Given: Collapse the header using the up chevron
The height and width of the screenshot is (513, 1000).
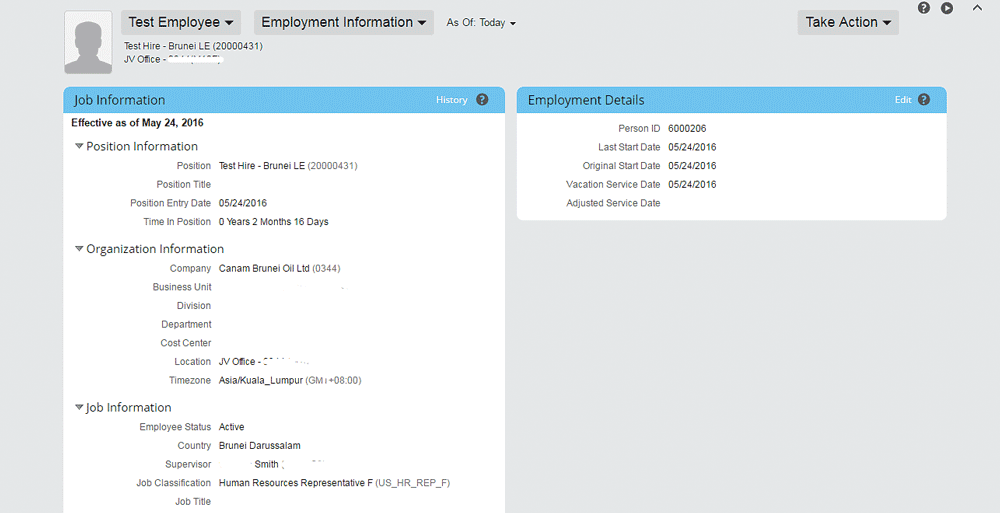Looking at the screenshot, I should coord(977,7).
